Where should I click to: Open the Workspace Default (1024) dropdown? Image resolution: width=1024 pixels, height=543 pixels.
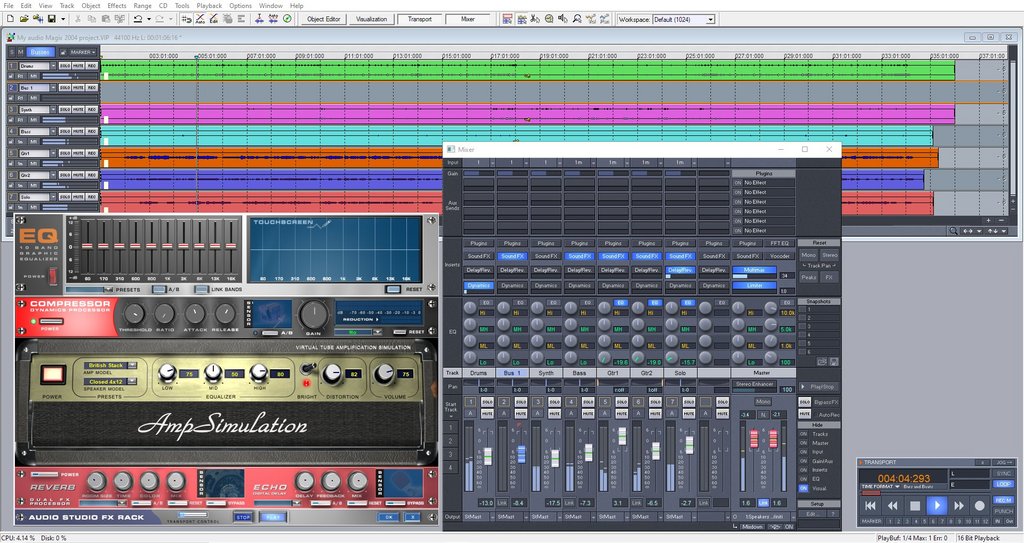click(x=711, y=20)
